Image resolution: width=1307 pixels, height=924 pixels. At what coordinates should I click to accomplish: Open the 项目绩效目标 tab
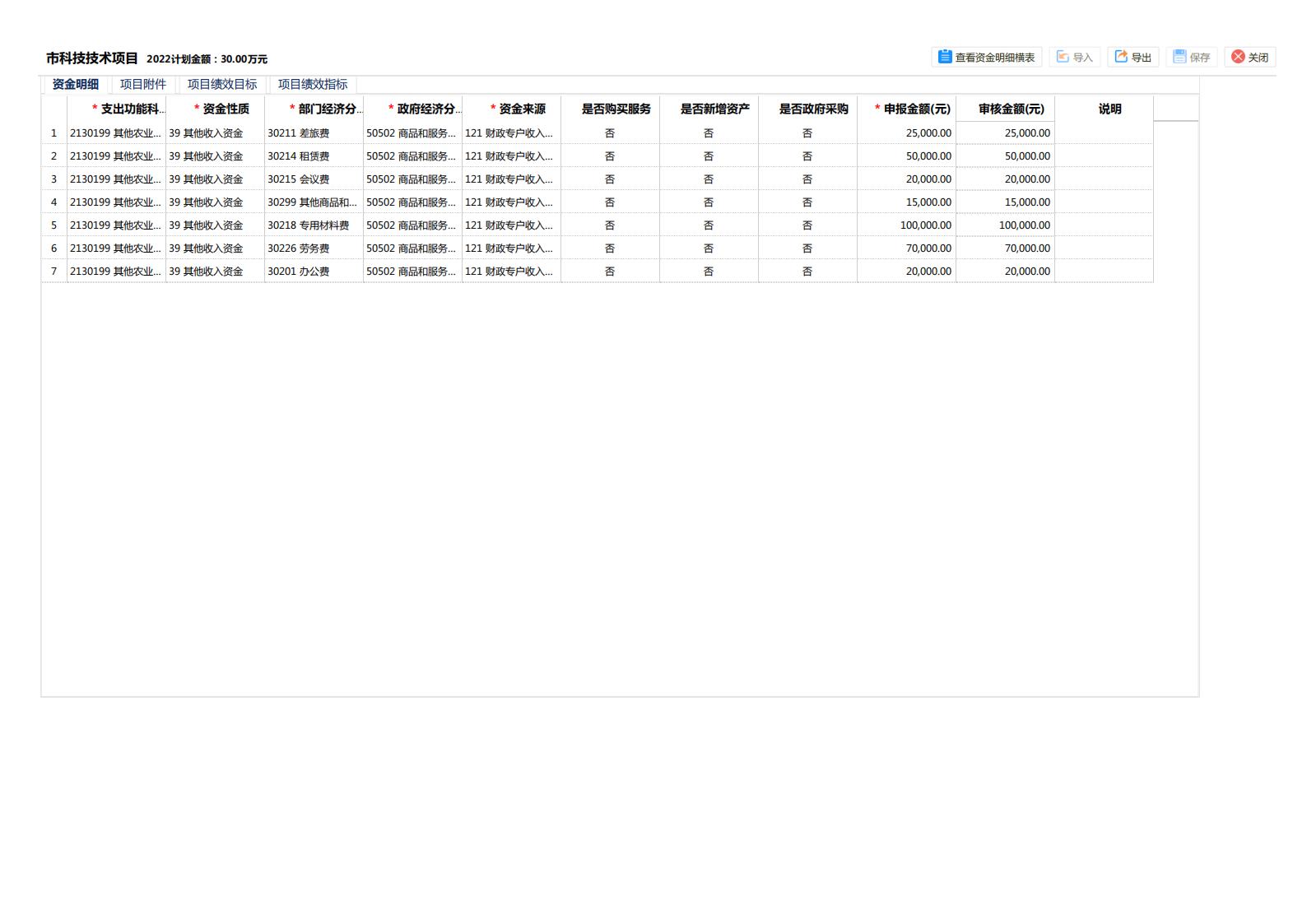pos(222,84)
